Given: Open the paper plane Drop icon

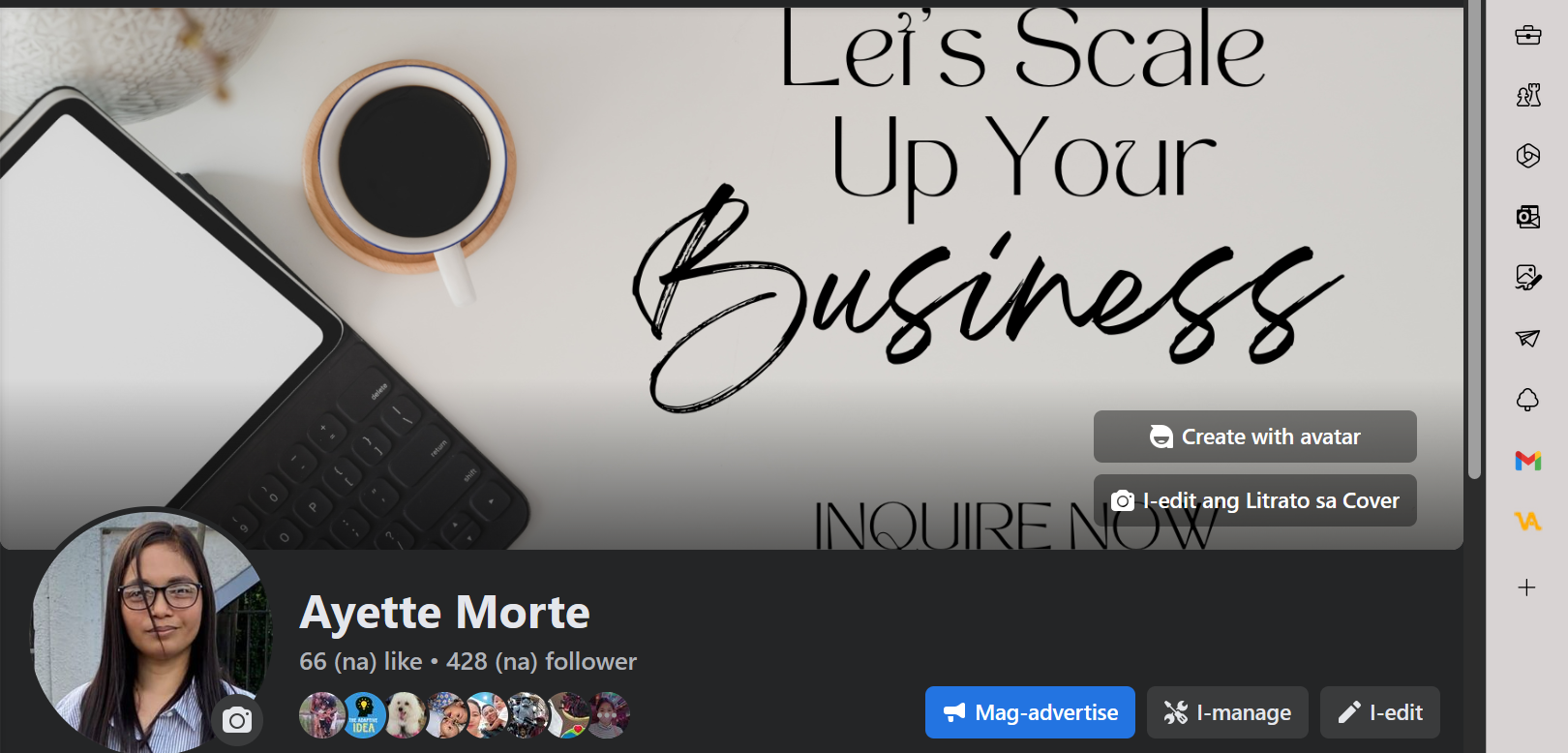Looking at the screenshot, I should click(x=1528, y=338).
